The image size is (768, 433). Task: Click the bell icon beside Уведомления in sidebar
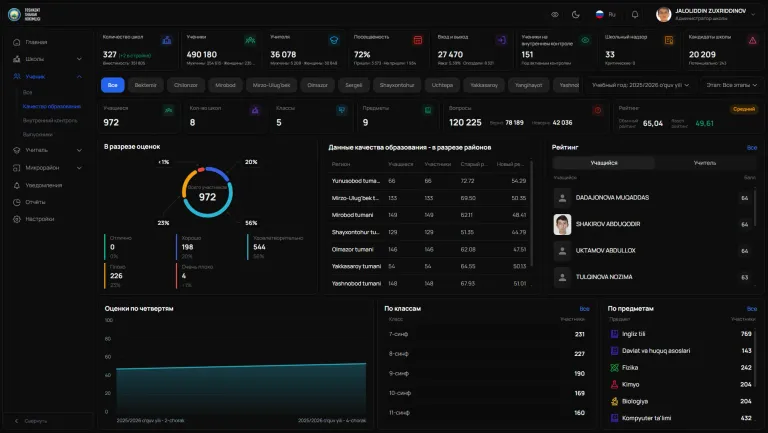tap(17, 185)
